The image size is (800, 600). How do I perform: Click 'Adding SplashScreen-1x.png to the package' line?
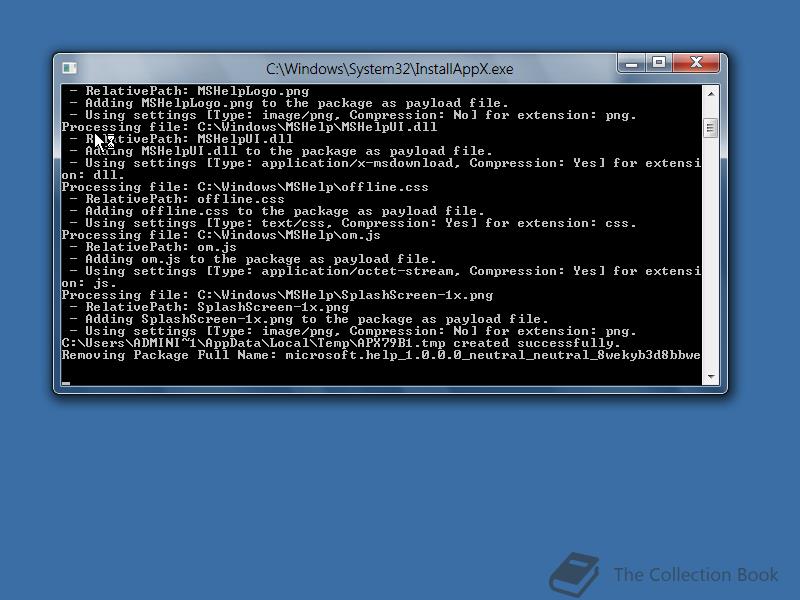coord(309,319)
